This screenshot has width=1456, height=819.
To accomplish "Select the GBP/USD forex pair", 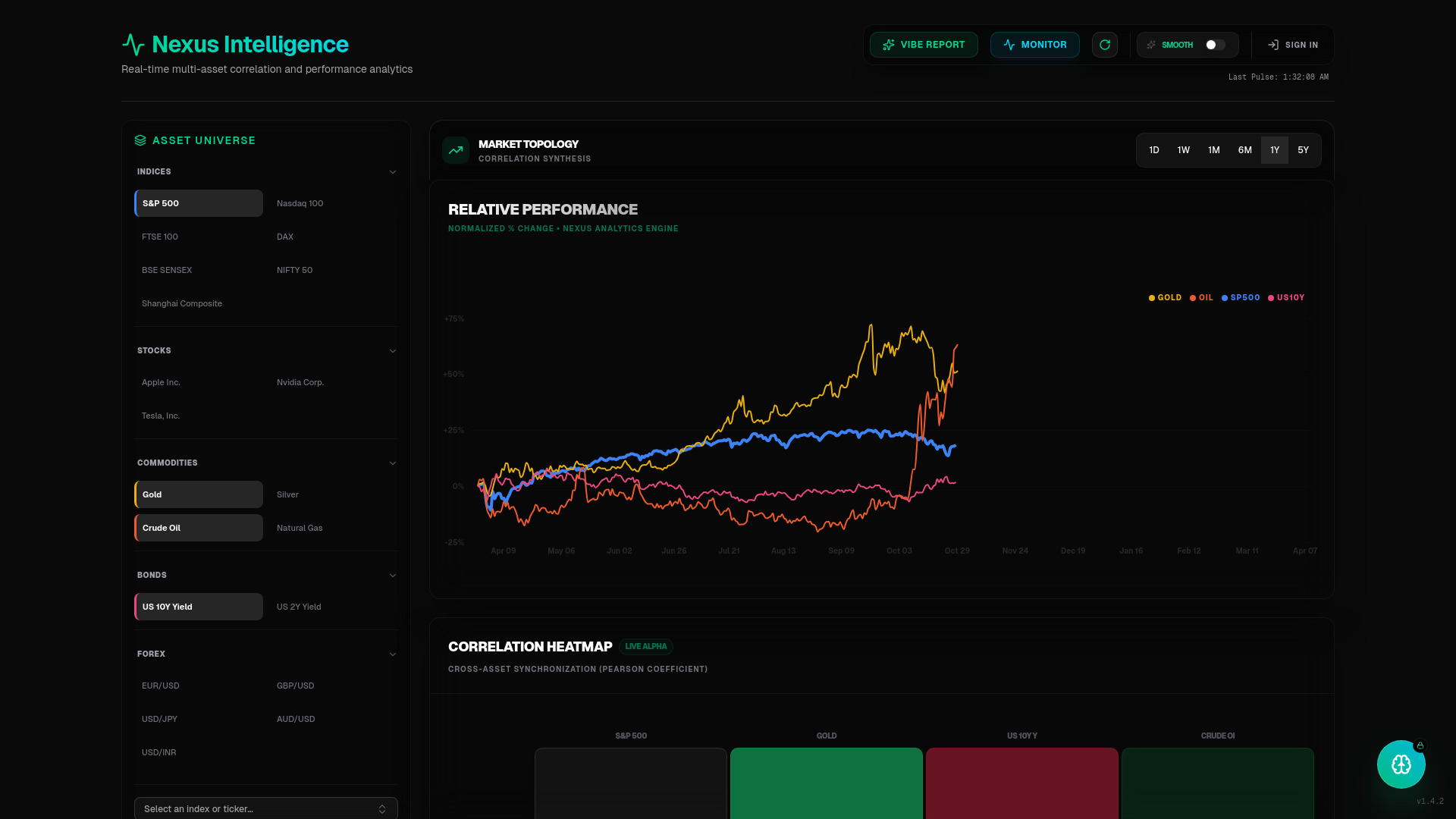I will (334, 686).
